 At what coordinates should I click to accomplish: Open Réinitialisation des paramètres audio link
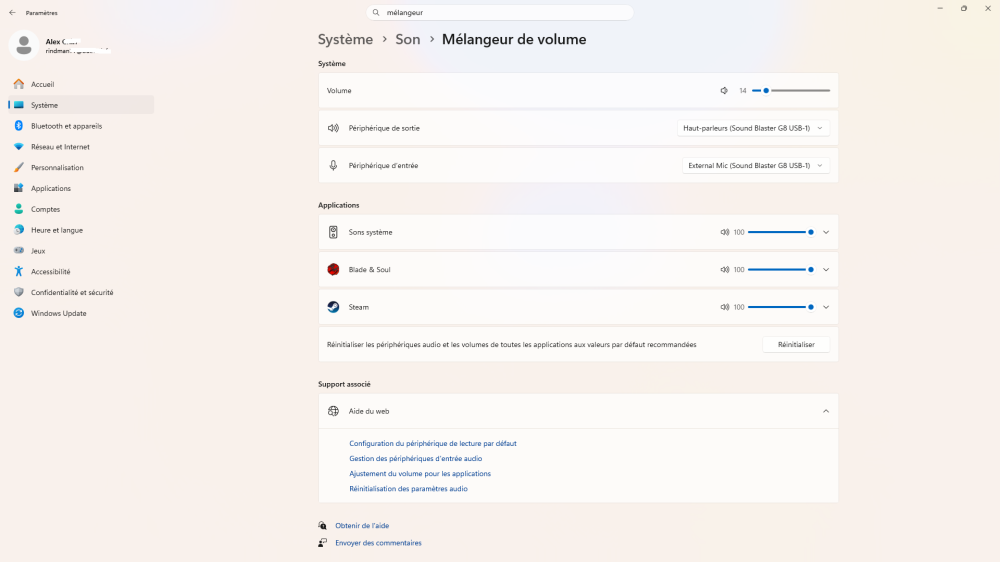point(408,489)
